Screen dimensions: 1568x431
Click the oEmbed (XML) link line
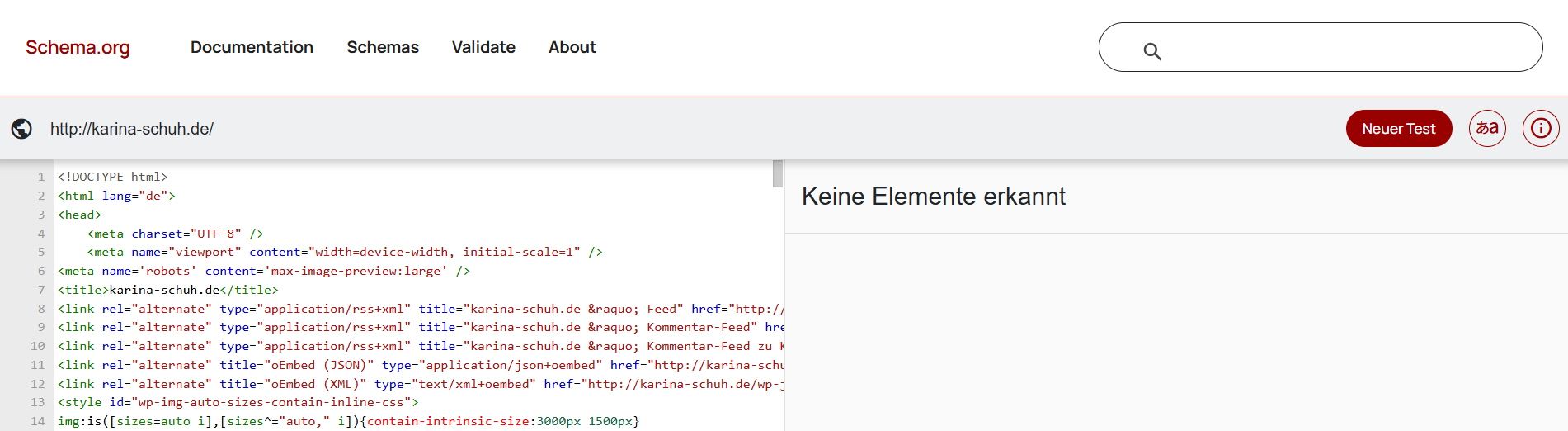(x=420, y=384)
